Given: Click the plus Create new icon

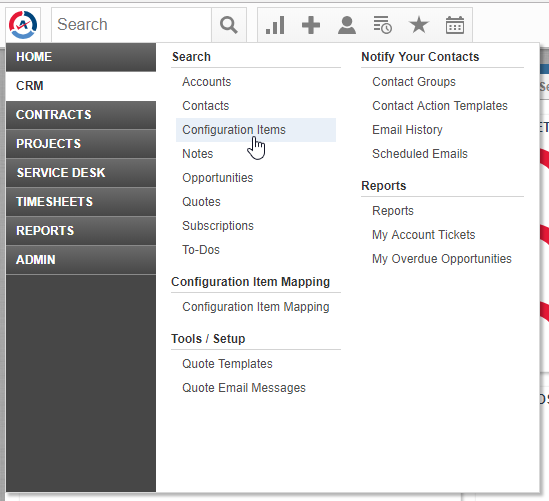Looking at the screenshot, I should pos(311,25).
